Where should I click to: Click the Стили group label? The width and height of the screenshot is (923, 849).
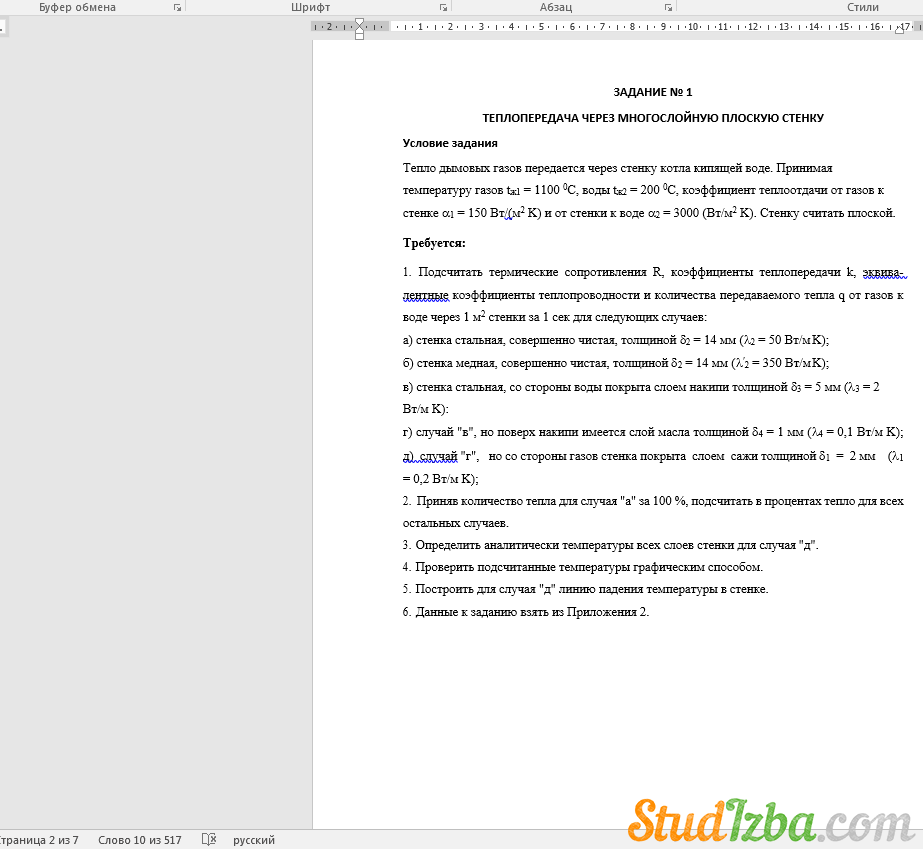tap(862, 7)
